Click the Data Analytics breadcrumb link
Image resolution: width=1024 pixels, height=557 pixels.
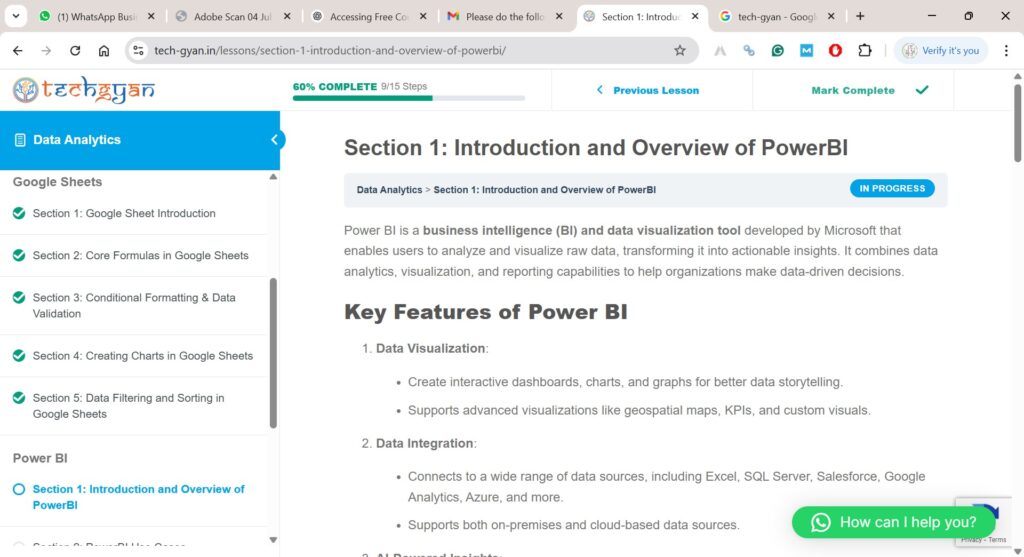(389, 190)
